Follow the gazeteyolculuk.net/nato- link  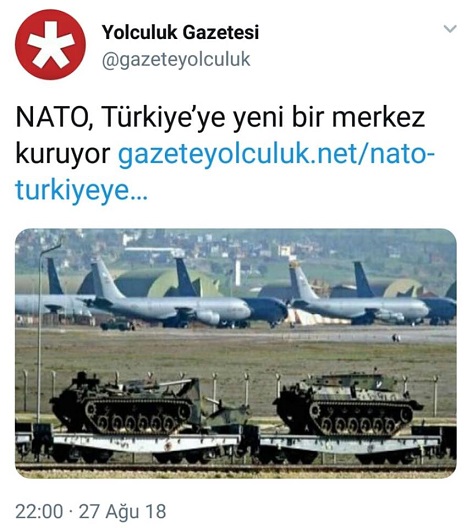276,154
